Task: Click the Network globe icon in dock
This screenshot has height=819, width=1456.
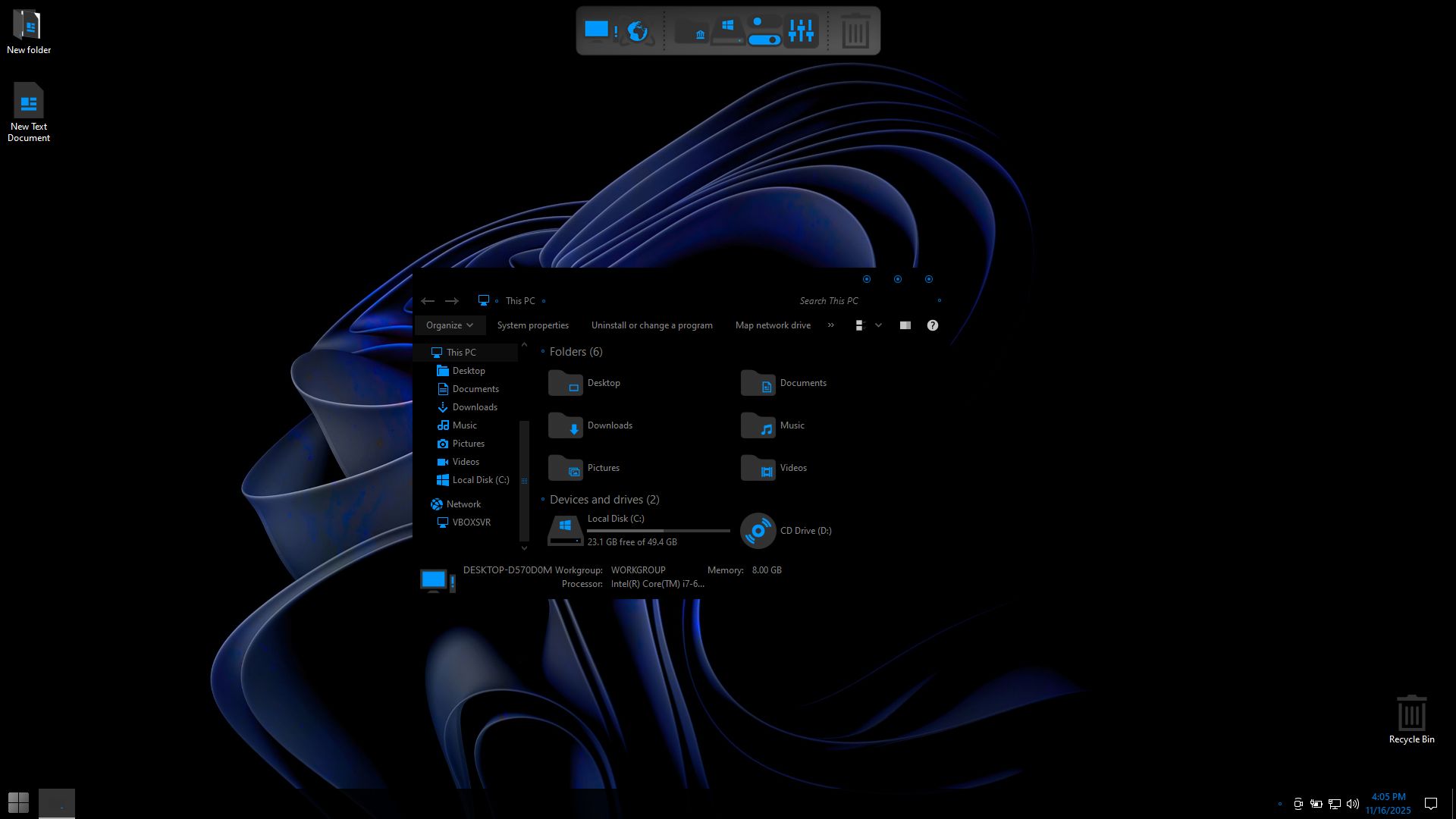Action: tap(638, 31)
